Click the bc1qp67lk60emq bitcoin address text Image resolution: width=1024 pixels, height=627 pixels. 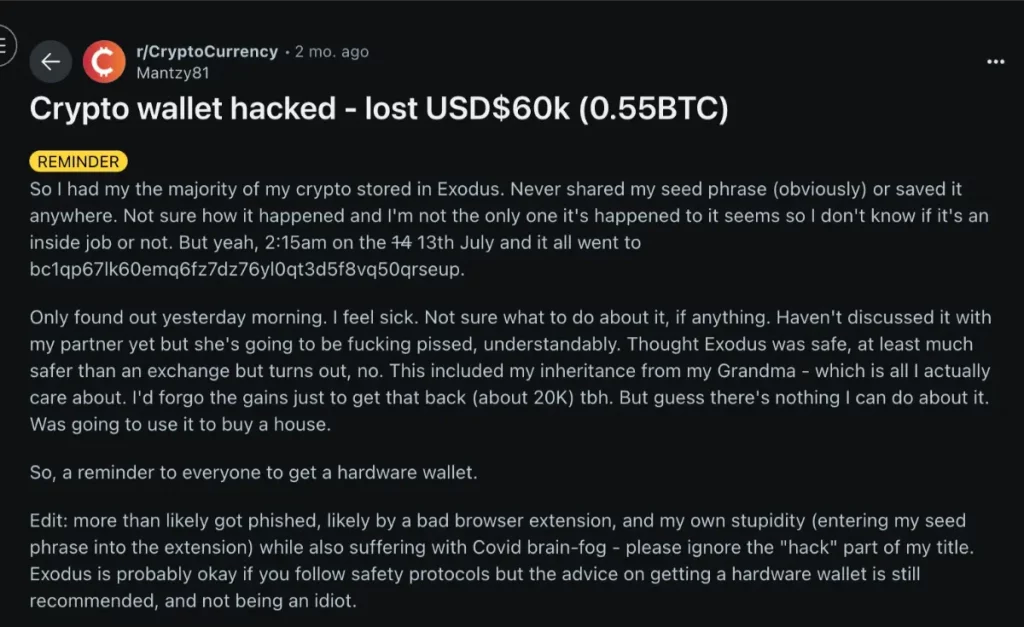[x=247, y=269]
